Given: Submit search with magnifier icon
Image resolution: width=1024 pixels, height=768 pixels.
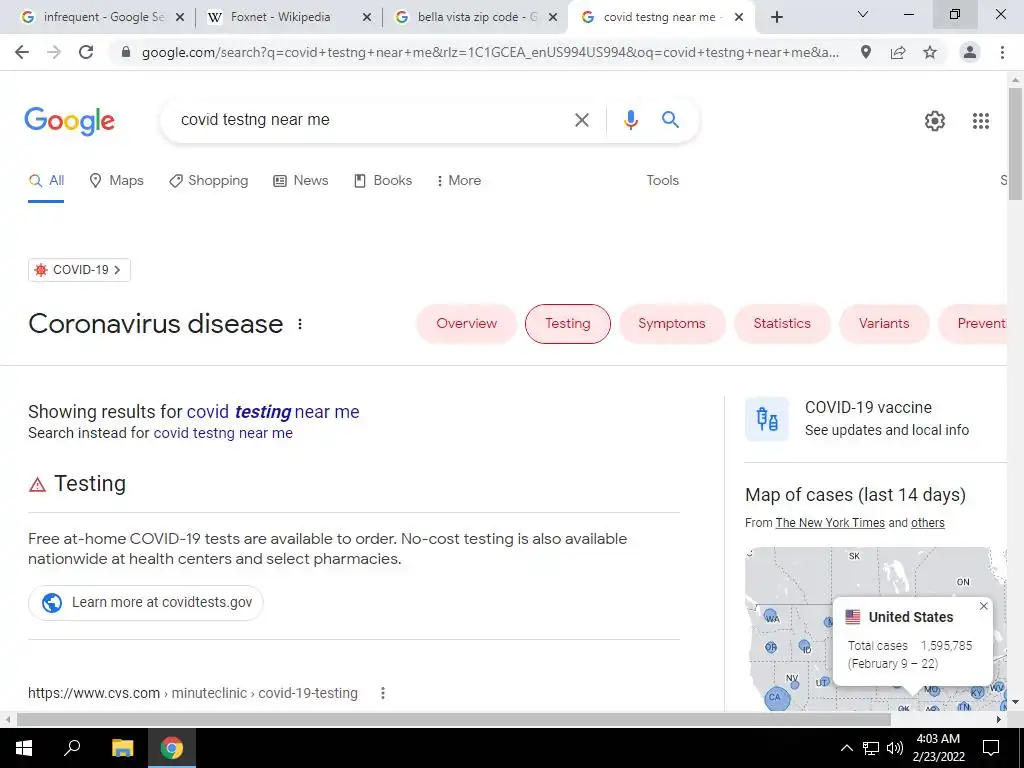Looking at the screenshot, I should click(670, 120).
